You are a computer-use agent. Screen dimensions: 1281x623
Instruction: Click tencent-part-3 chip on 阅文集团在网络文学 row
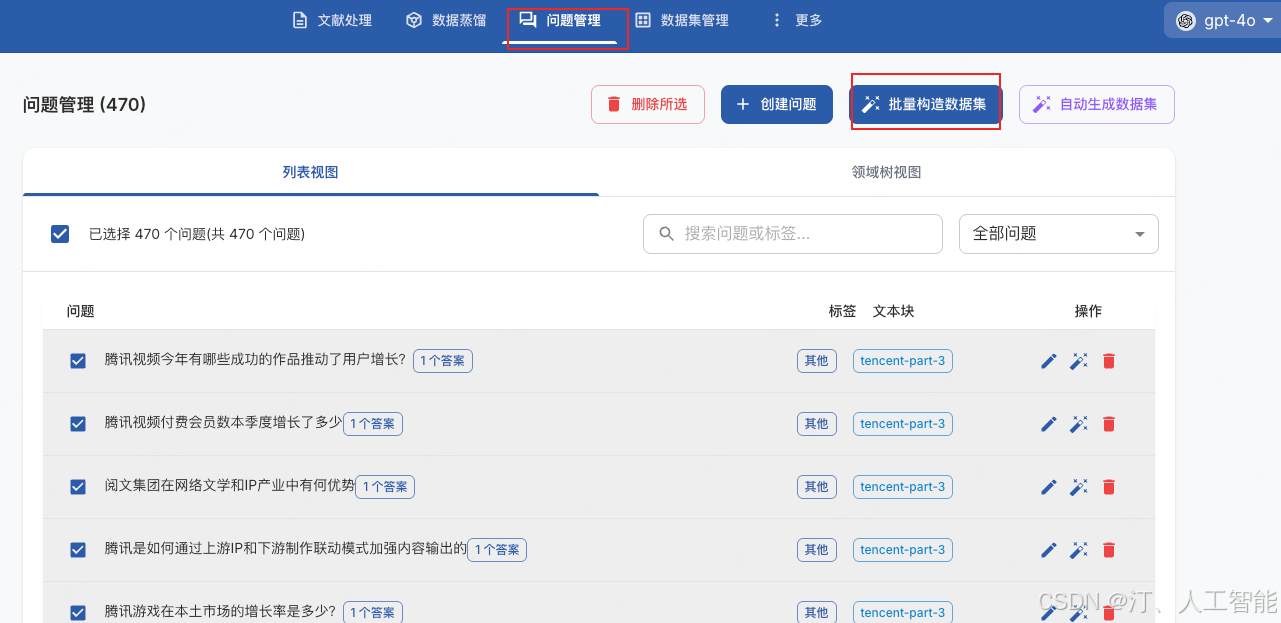[903, 487]
